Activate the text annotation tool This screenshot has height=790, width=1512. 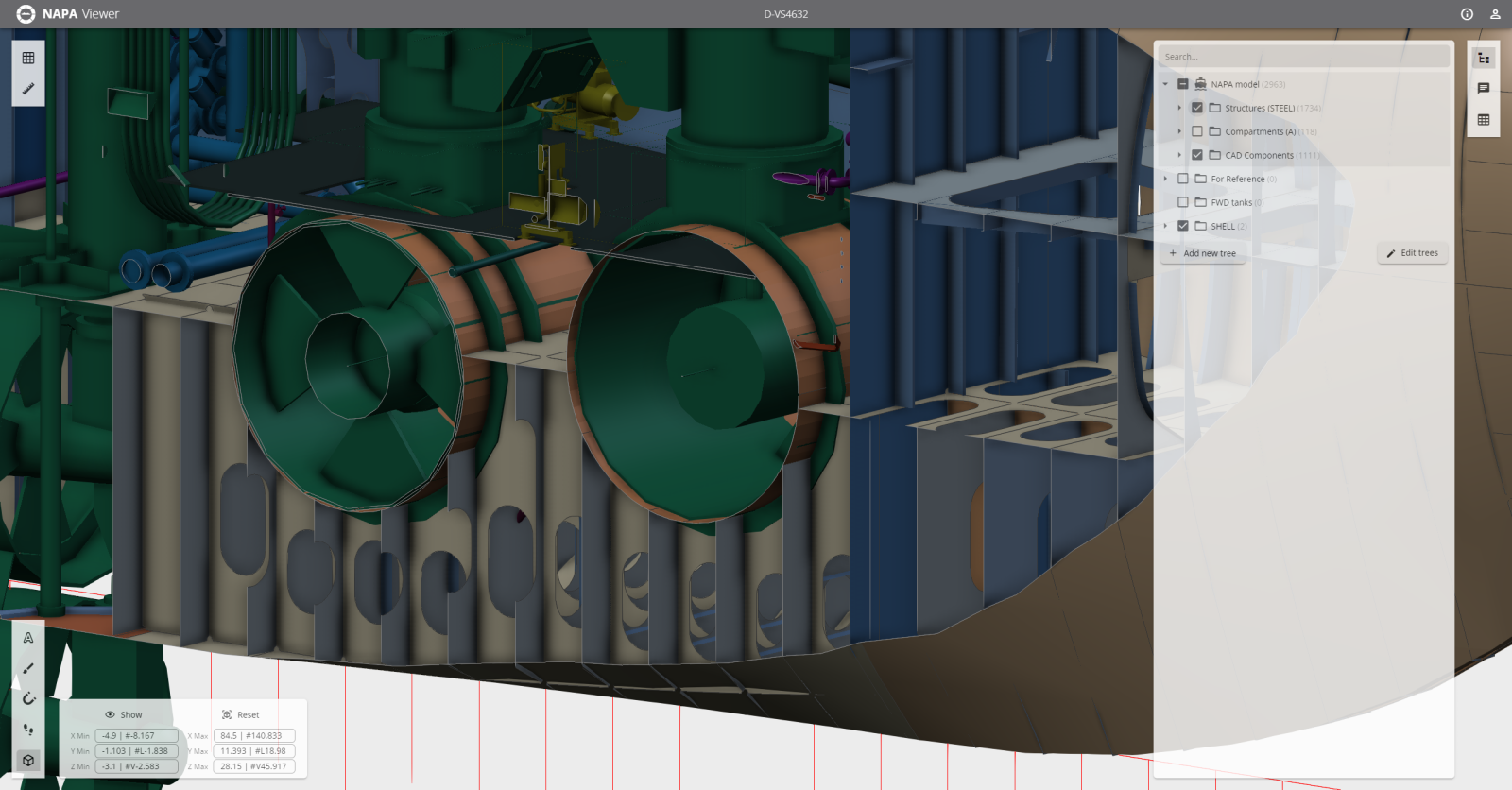(28, 638)
